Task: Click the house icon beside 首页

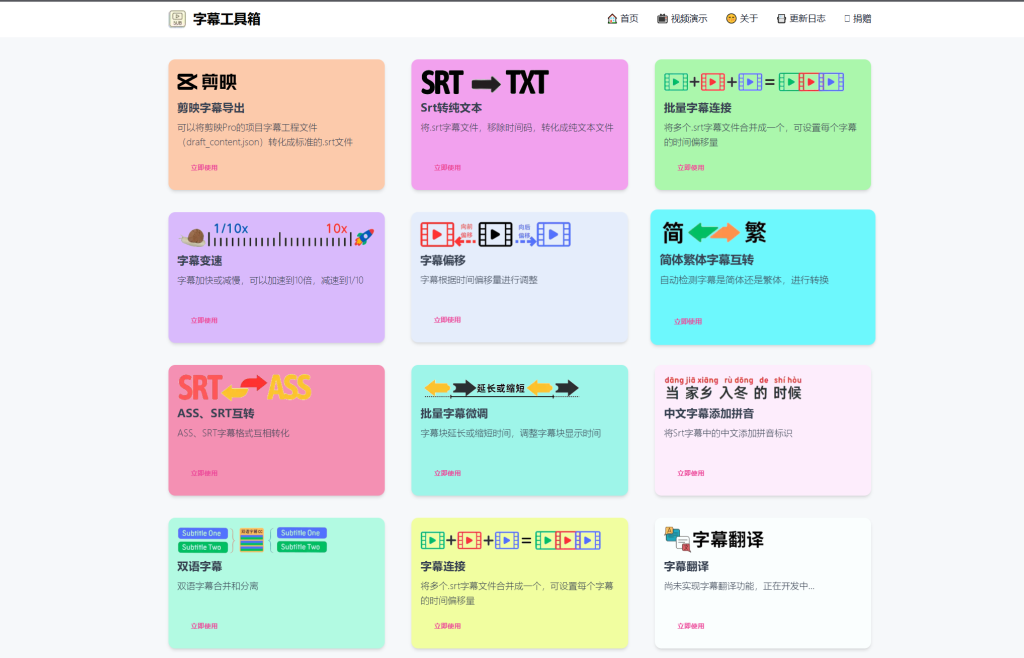Action: (x=610, y=18)
